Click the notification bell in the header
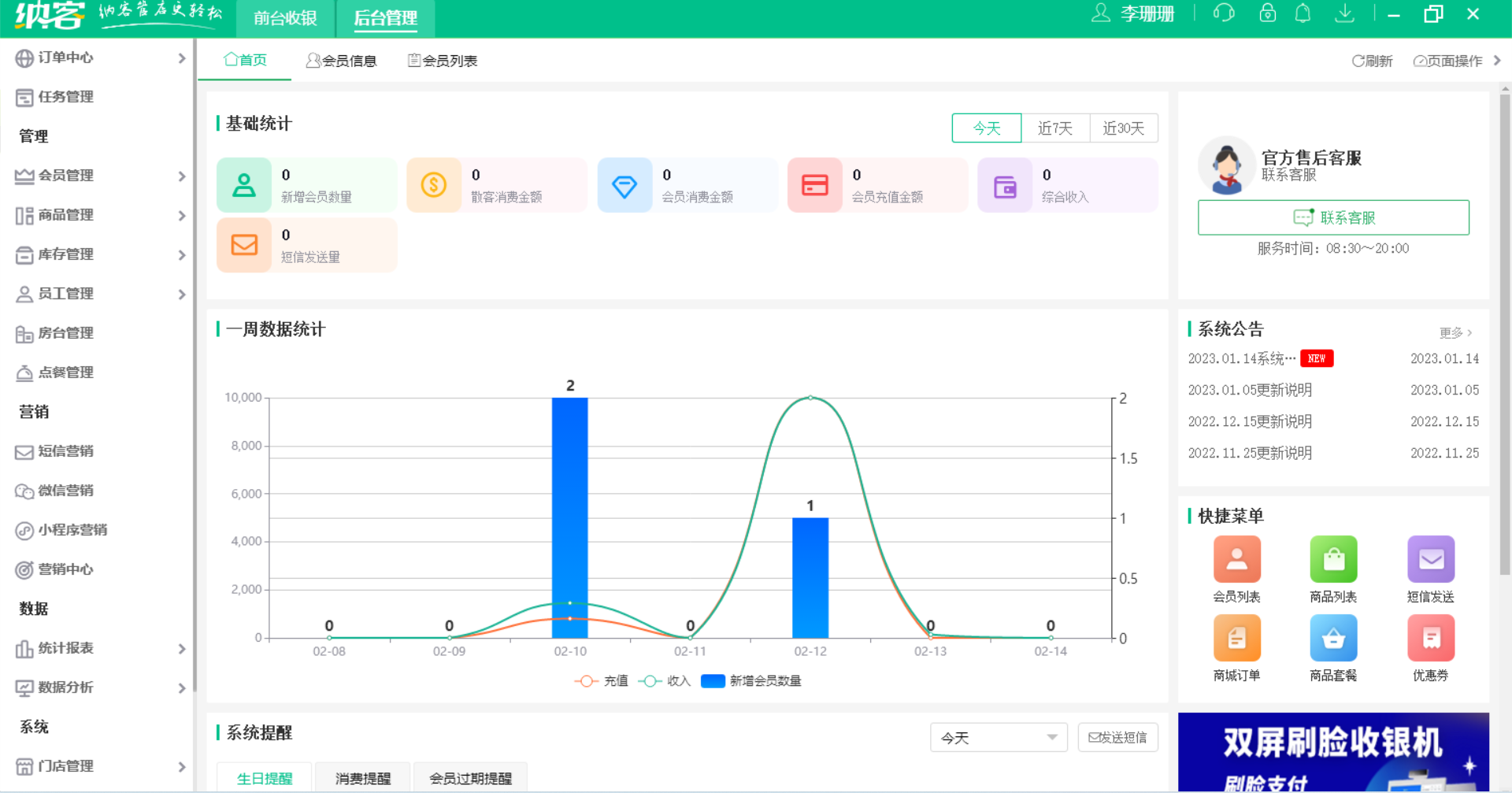This screenshot has width=1512, height=793. (1303, 13)
